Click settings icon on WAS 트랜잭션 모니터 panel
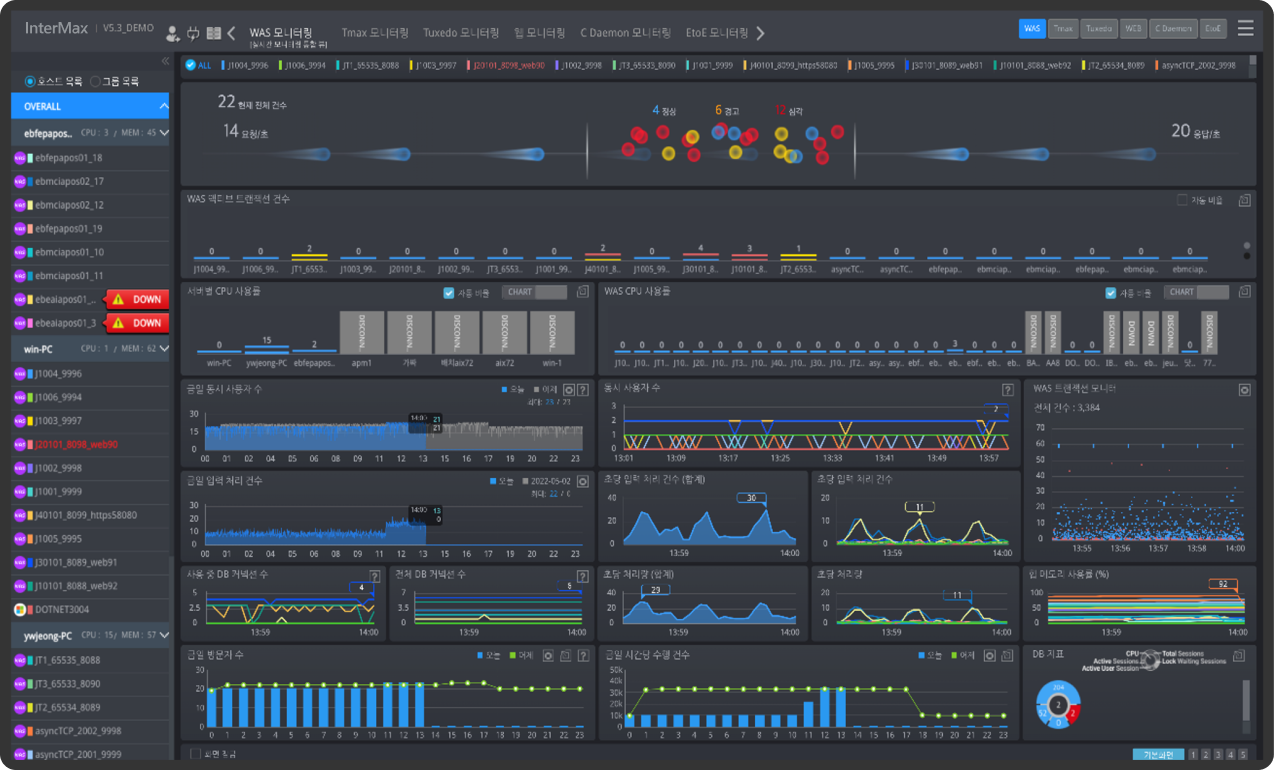This screenshot has width=1274, height=770. click(x=1244, y=390)
